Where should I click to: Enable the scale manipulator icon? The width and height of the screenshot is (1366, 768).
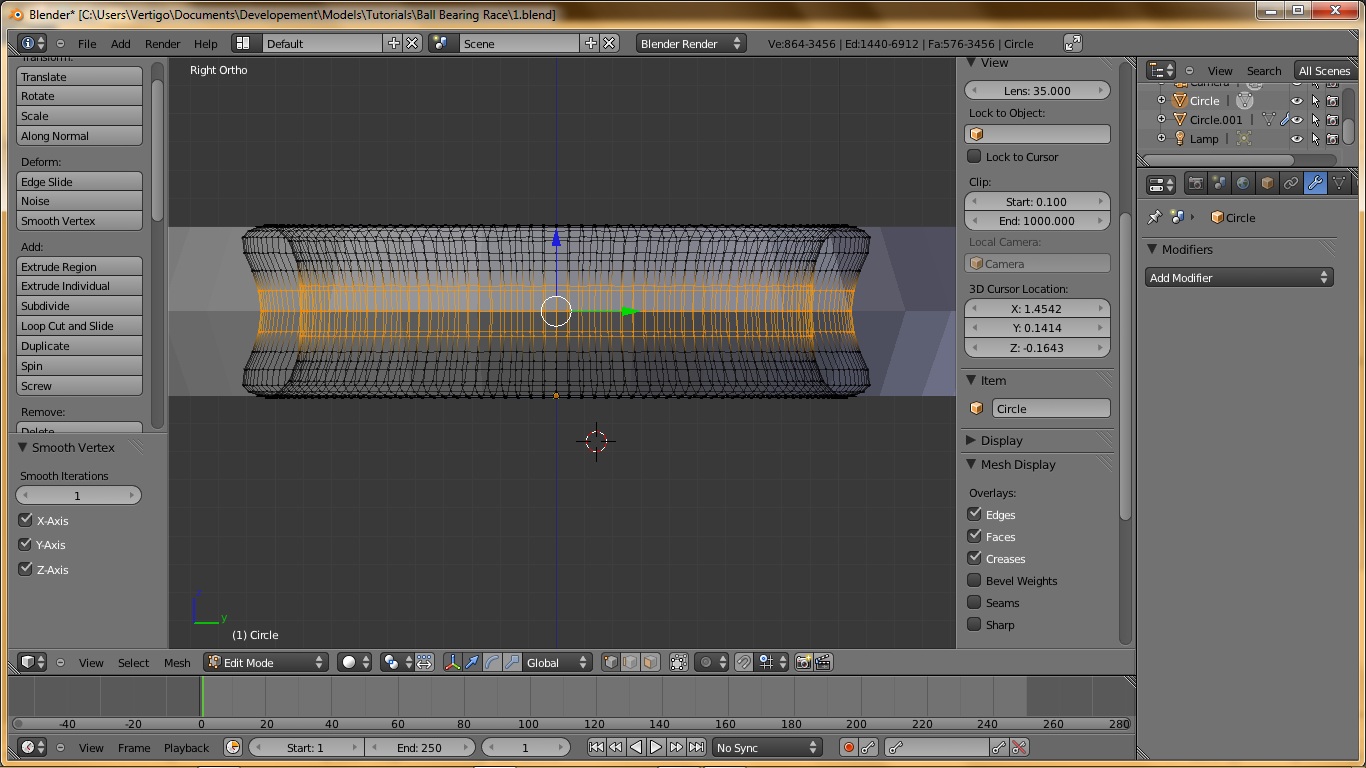point(512,662)
